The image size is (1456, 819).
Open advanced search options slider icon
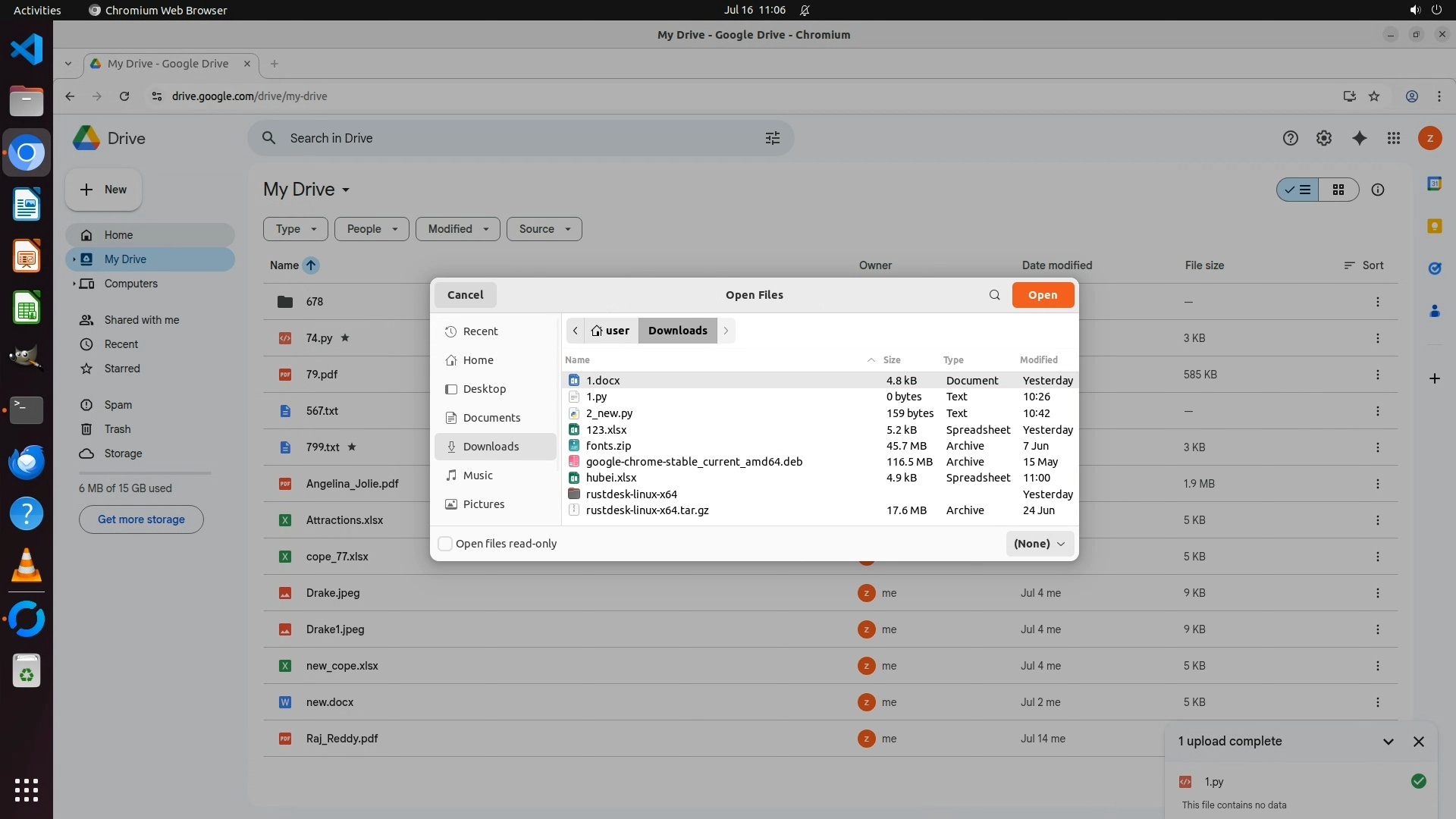point(772,138)
